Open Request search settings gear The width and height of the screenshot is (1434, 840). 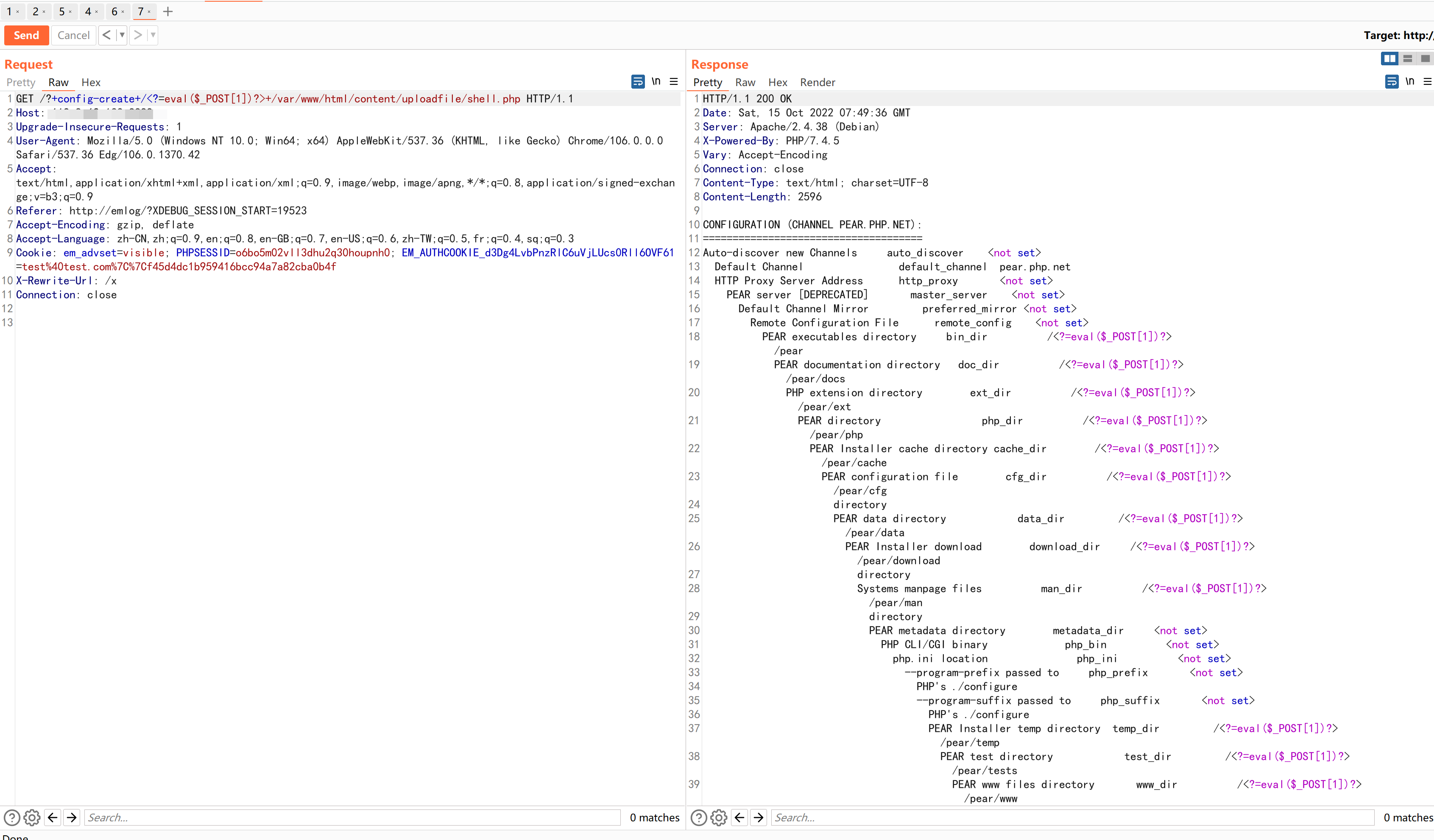tap(32, 818)
